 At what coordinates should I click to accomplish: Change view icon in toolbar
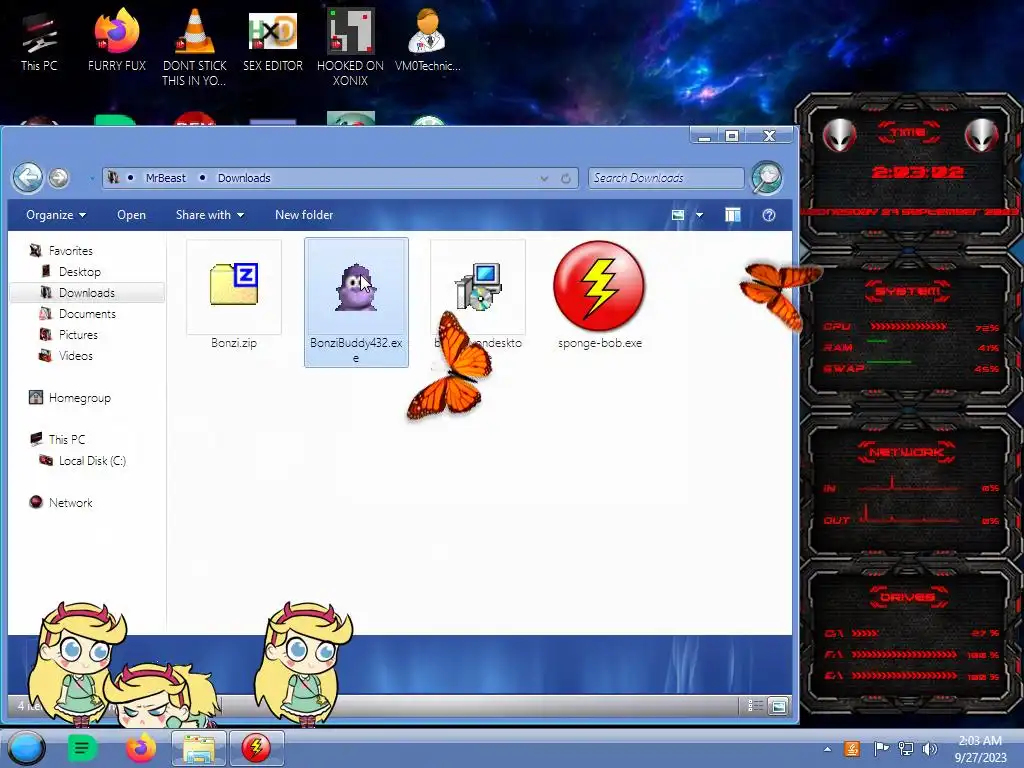pyautogui.click(x=678, y=215)
